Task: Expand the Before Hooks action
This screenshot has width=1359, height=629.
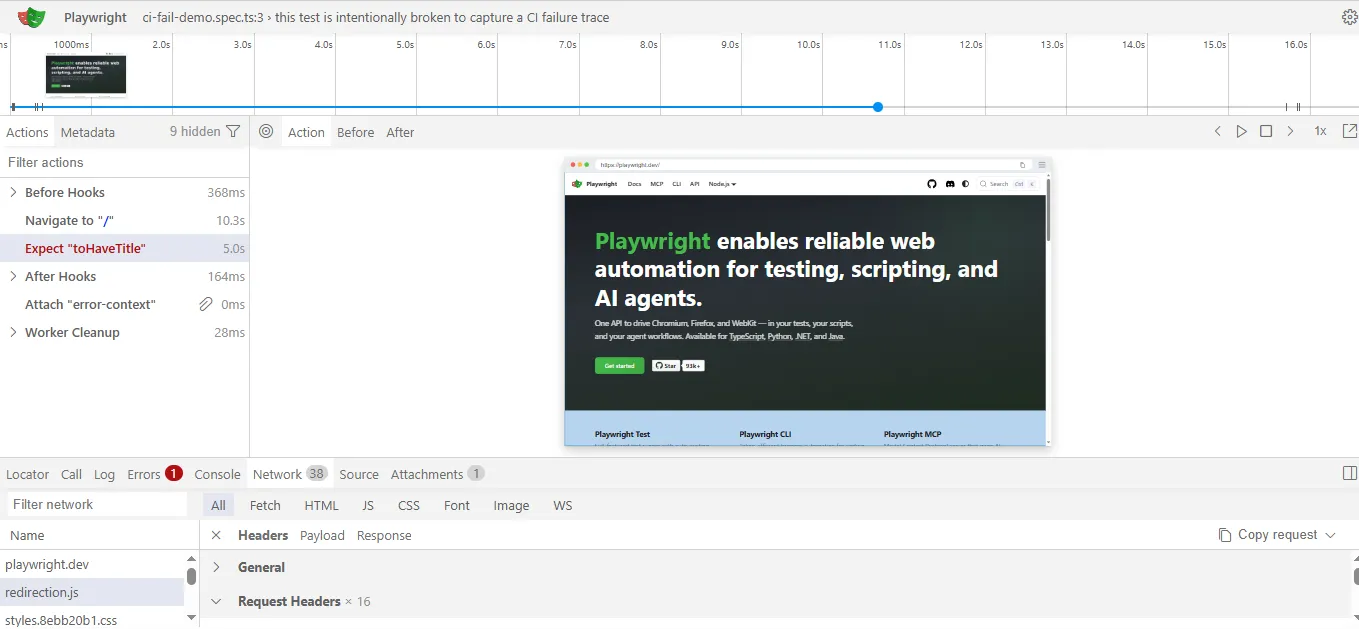Action: pyautogui.click(x=13, y=192)
